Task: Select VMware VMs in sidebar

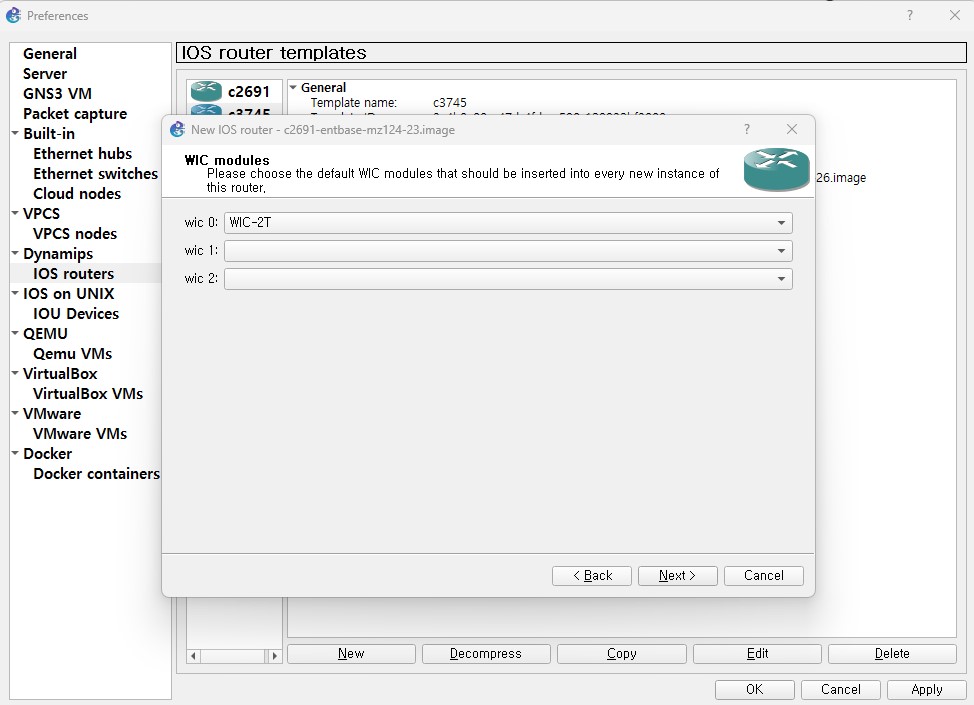Action: (x=80, y=434)
